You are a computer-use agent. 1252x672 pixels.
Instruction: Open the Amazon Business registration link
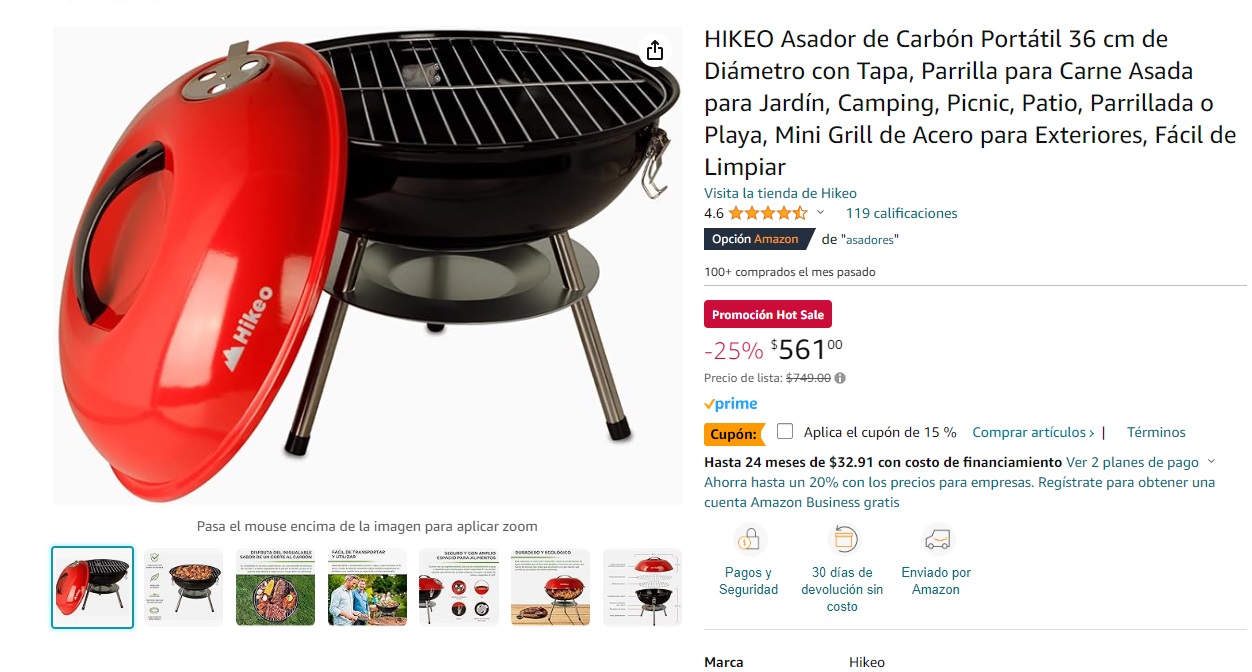(x=960, y=492)
